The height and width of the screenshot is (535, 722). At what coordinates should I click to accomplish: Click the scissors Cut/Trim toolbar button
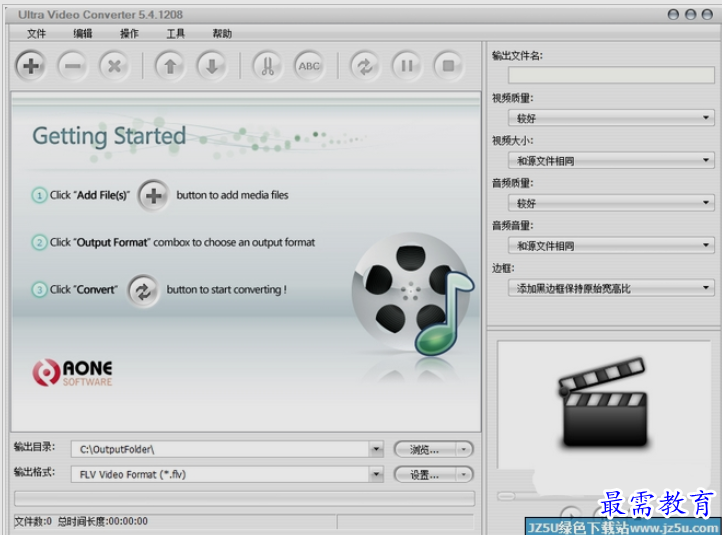tap(267, 66)
